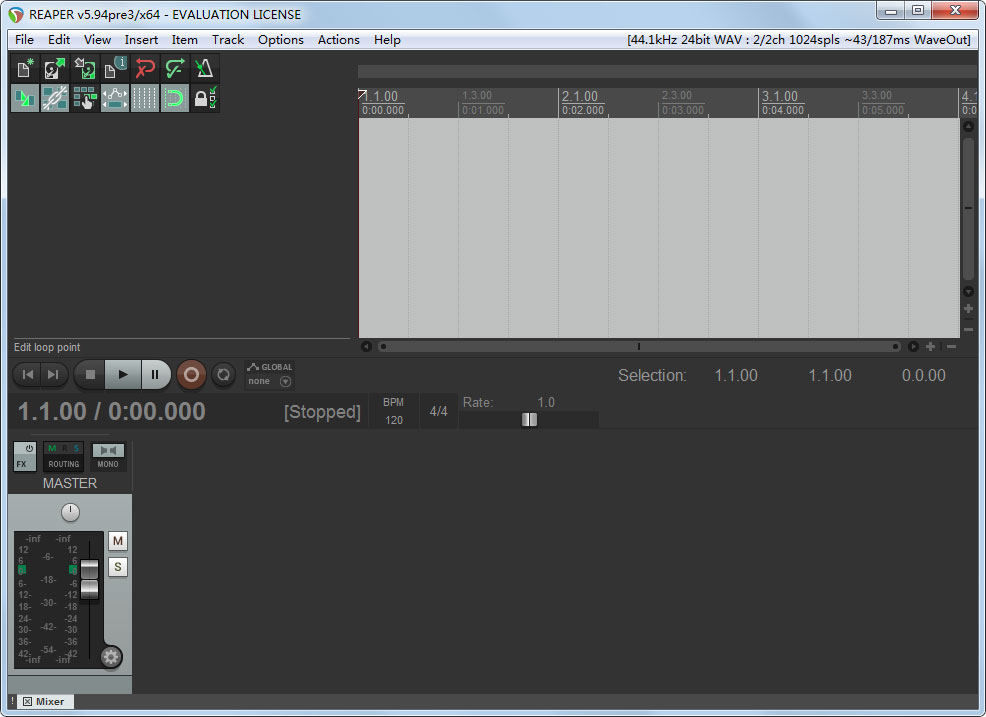986x717 pixels.
Task: Open the Insert menu
Action: coord(141,40)
